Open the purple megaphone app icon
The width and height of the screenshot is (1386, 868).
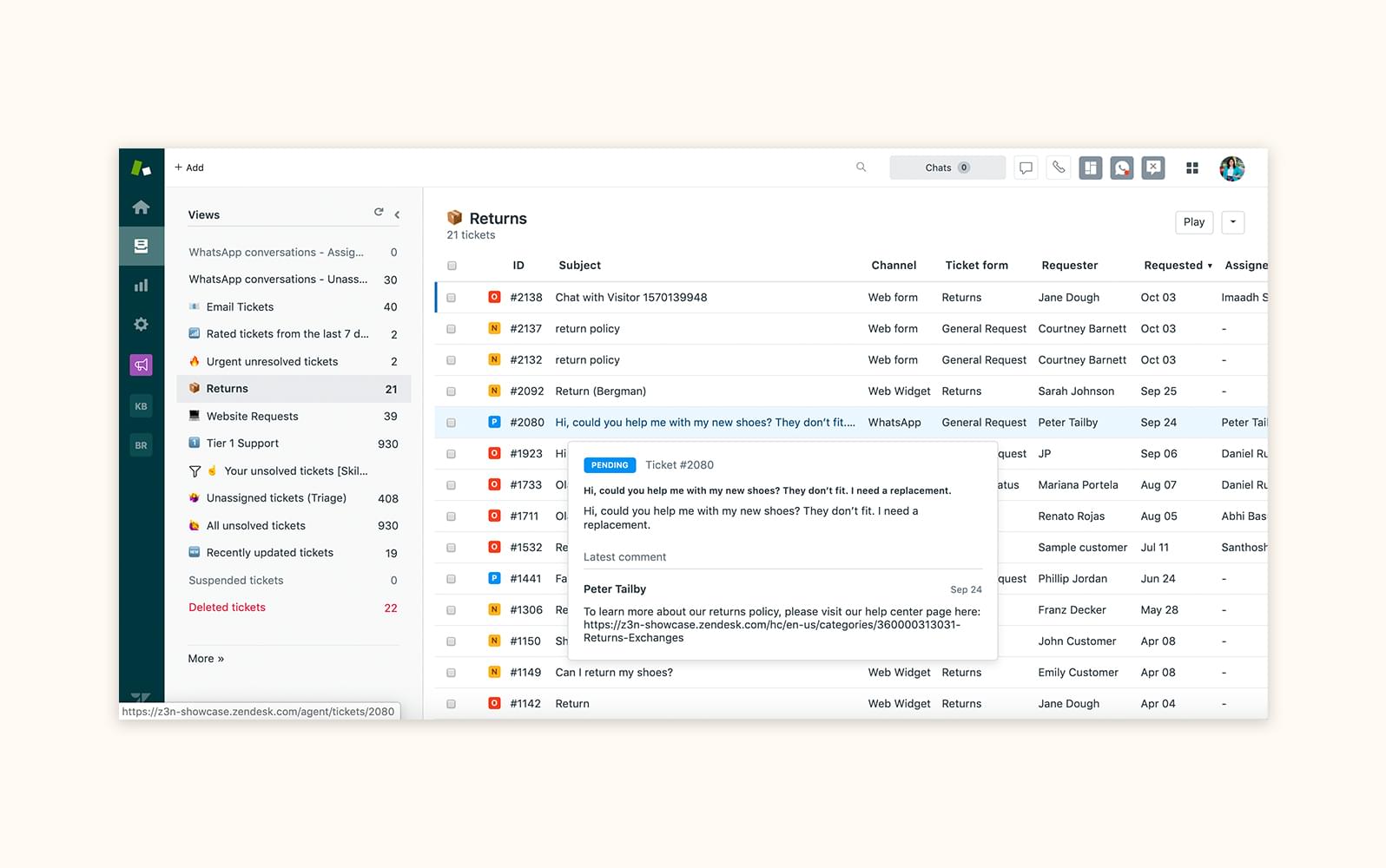(x=141, y=365)
